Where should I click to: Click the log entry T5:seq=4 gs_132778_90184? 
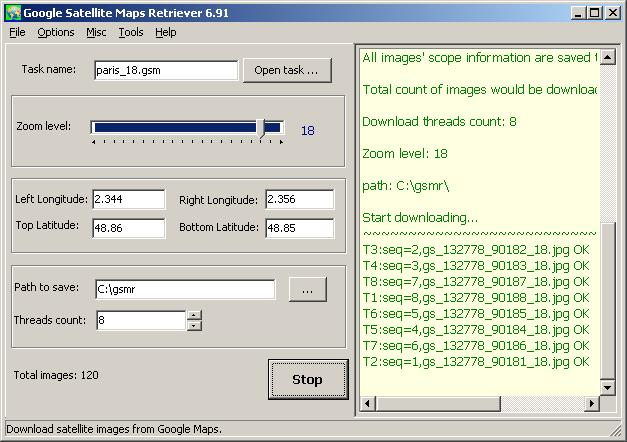[476, 330]
